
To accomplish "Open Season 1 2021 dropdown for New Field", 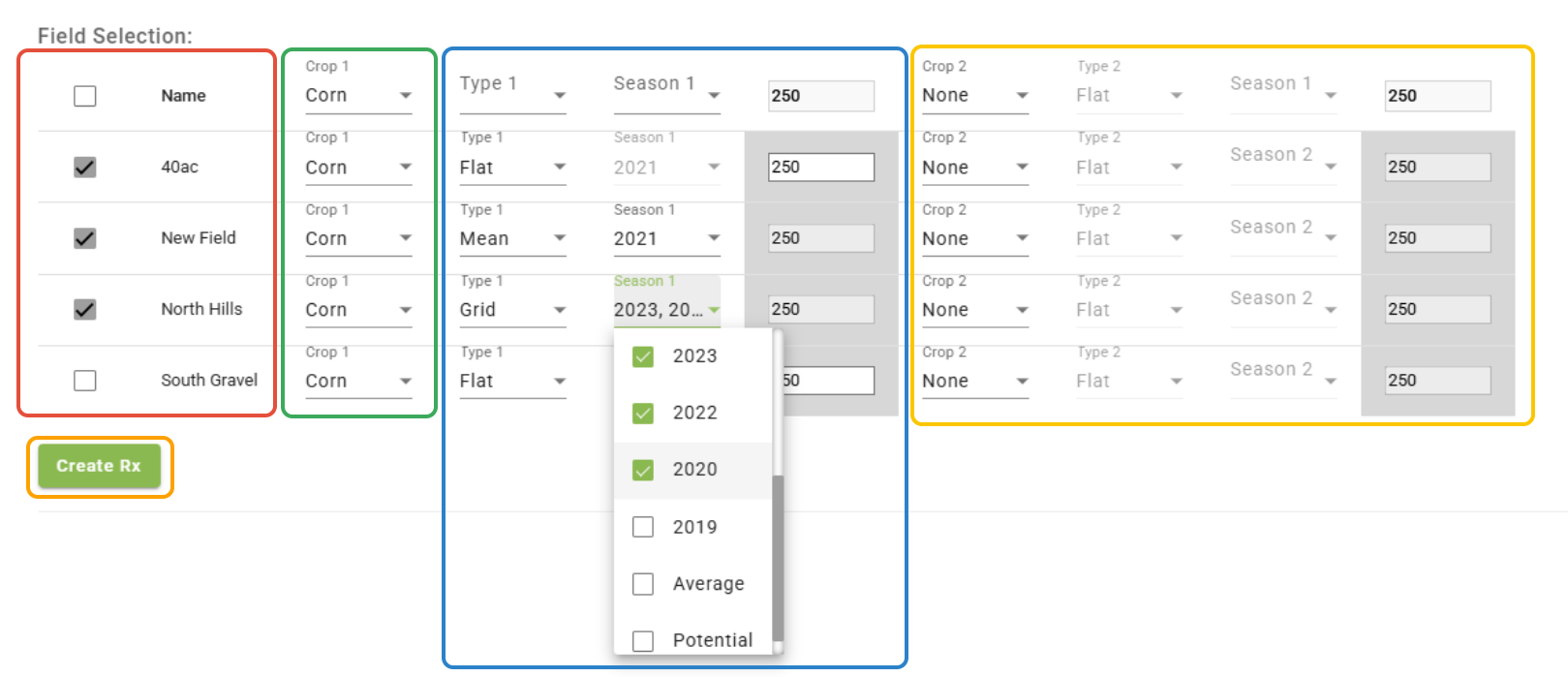I will pyautogui.click(x=666, y=239).
